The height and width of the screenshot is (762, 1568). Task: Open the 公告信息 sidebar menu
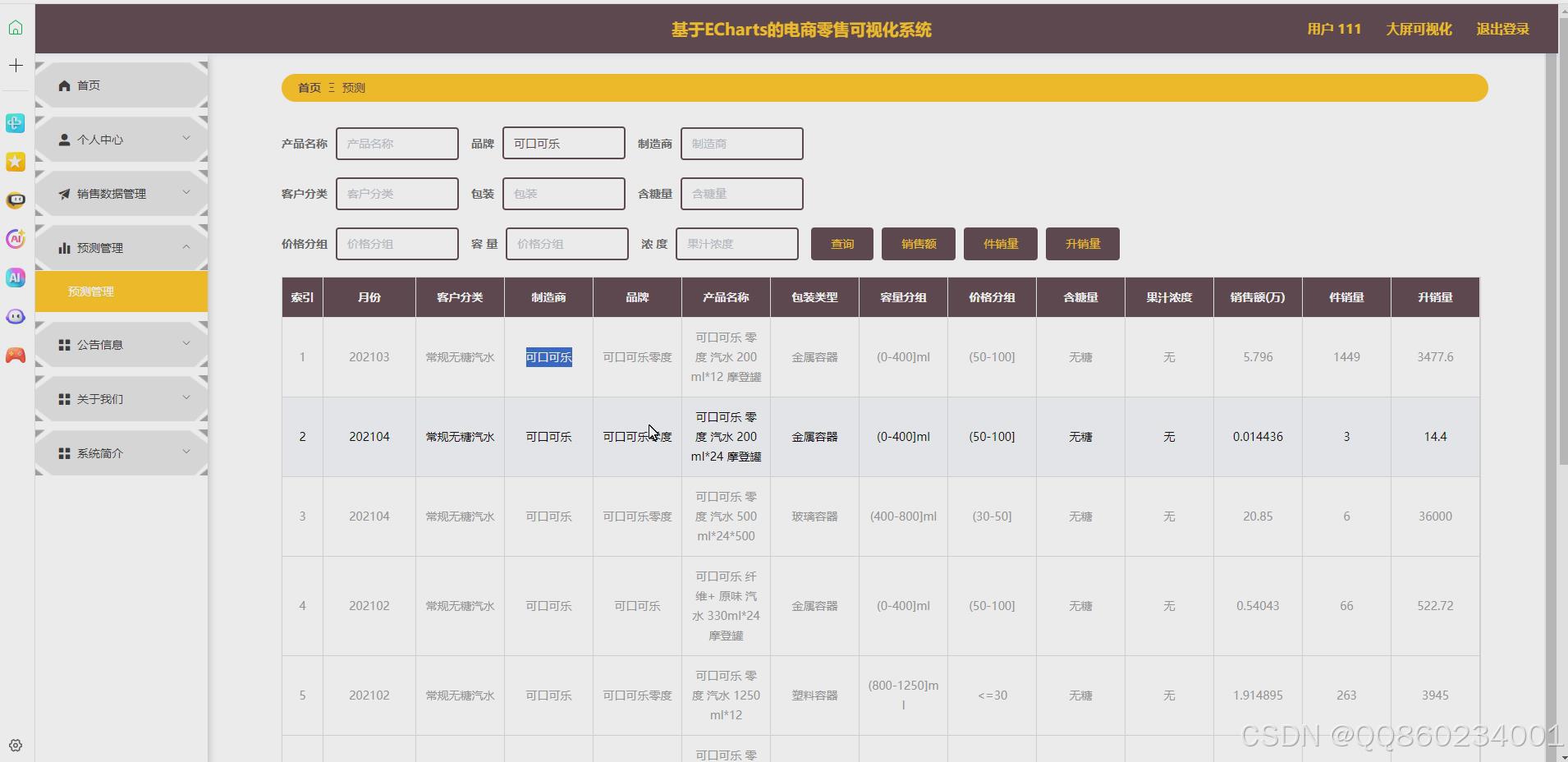(x=121, y=345)
